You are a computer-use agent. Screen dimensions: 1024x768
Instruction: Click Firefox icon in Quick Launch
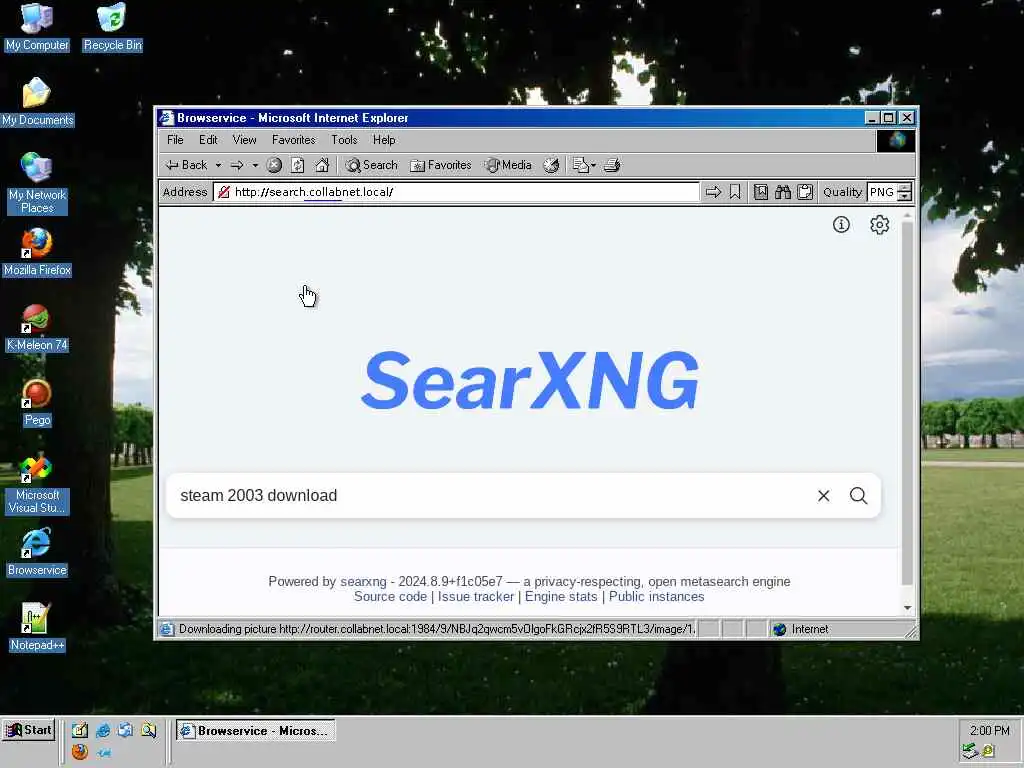click(x=80, y=752)
